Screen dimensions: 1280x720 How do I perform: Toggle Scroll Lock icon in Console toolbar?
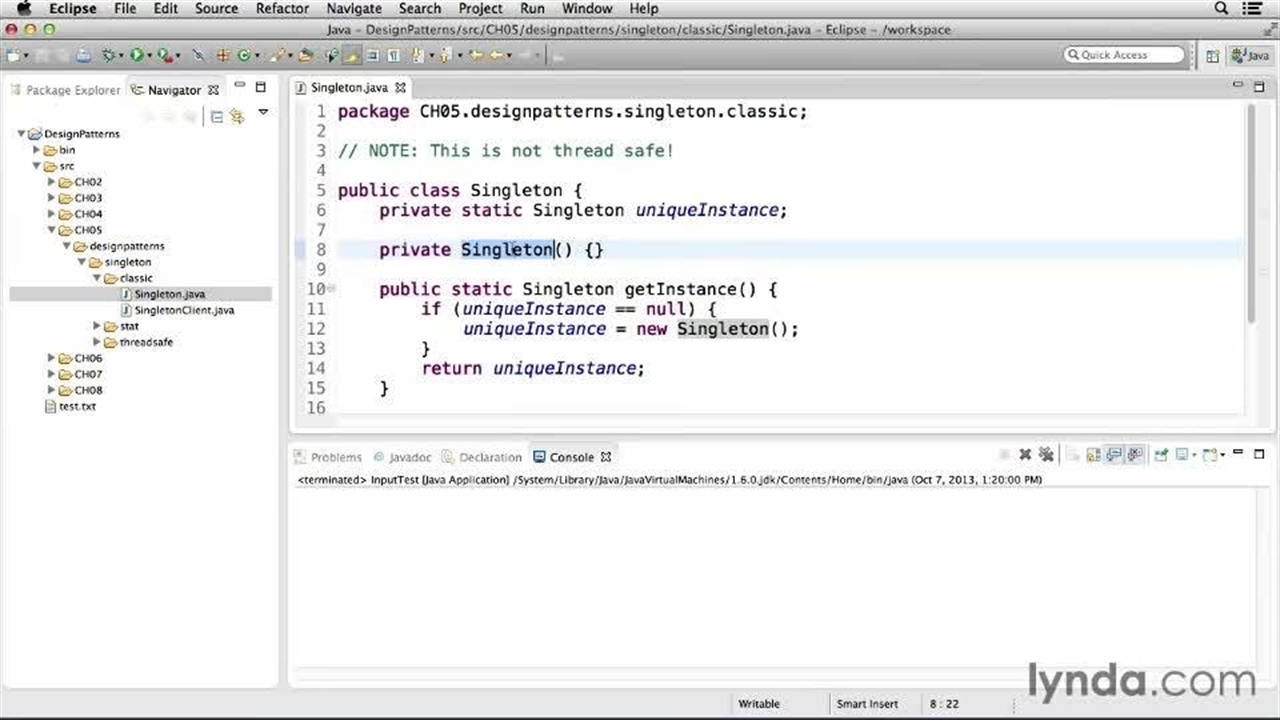click(x=1093, y=455)
